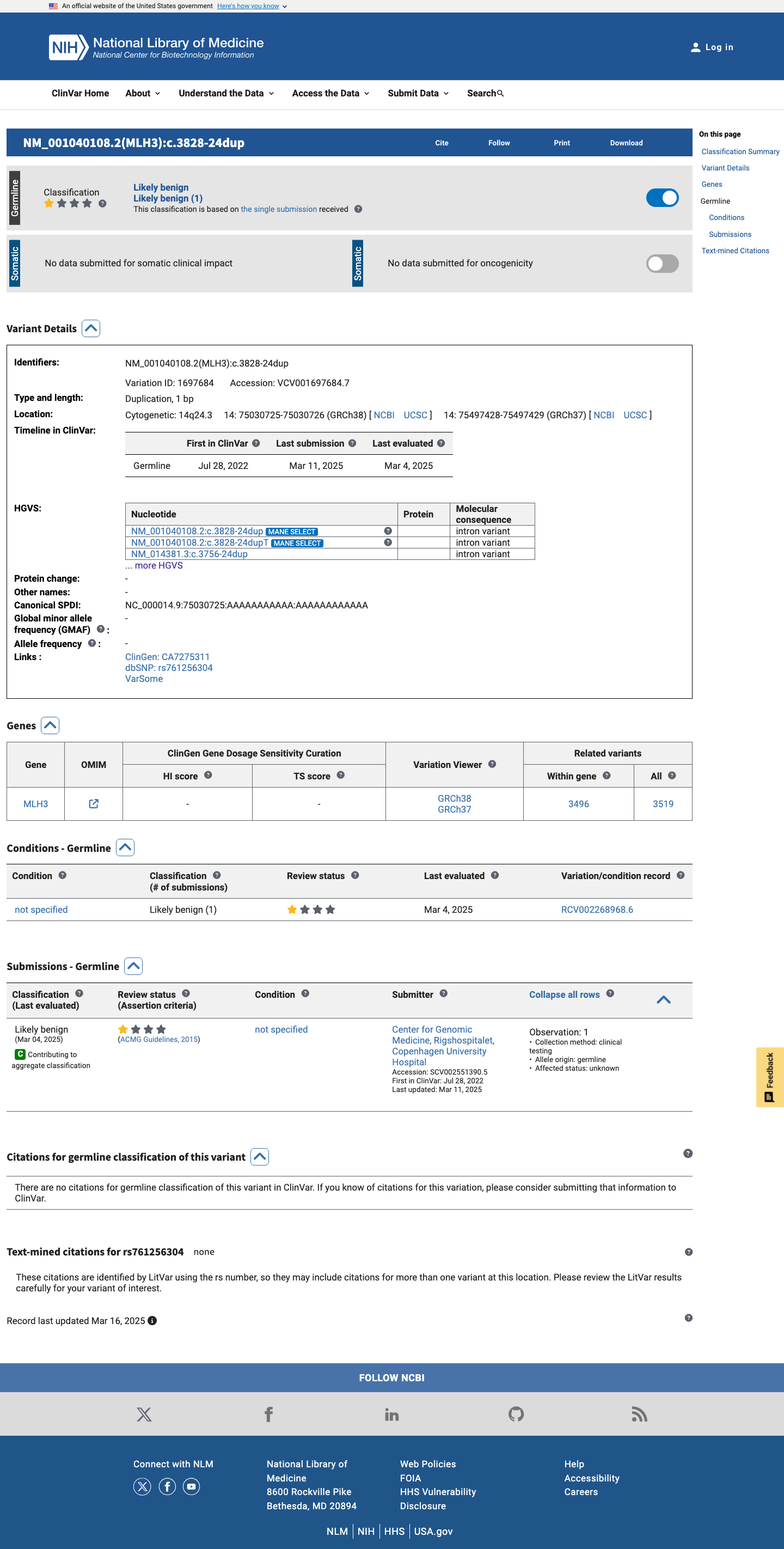Click help icon next to HI score
This screenshot has width=784, height=1549.
click(x=208, y=775)
